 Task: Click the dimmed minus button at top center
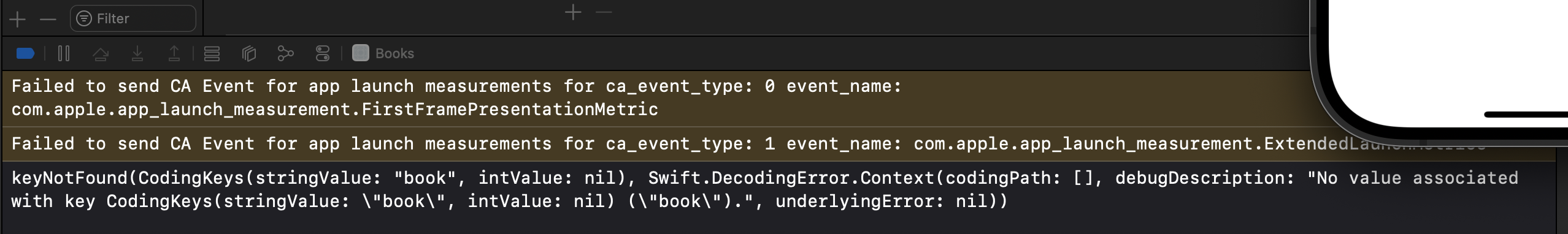[604, 12]
